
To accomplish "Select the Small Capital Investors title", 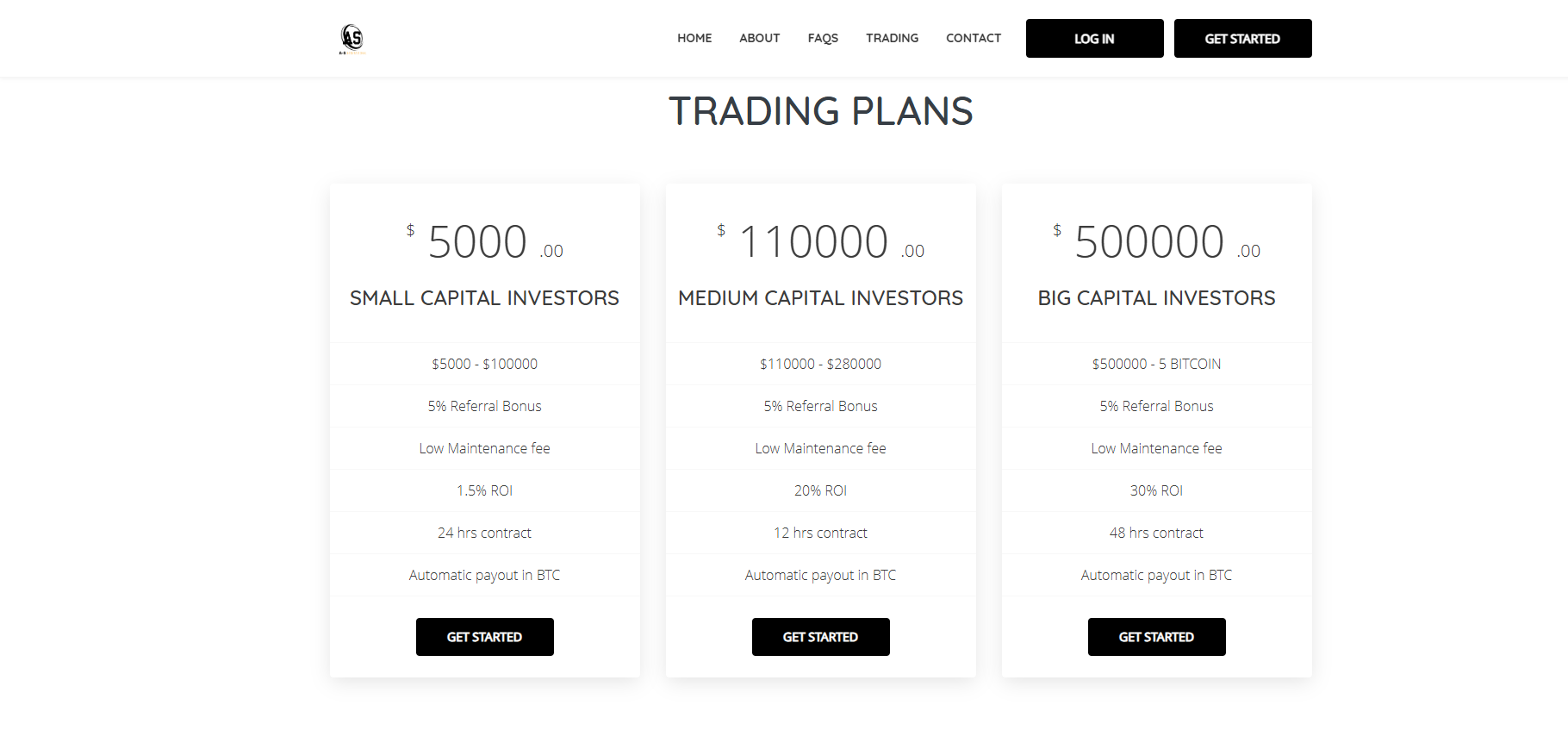I will (x=484, y=298).
